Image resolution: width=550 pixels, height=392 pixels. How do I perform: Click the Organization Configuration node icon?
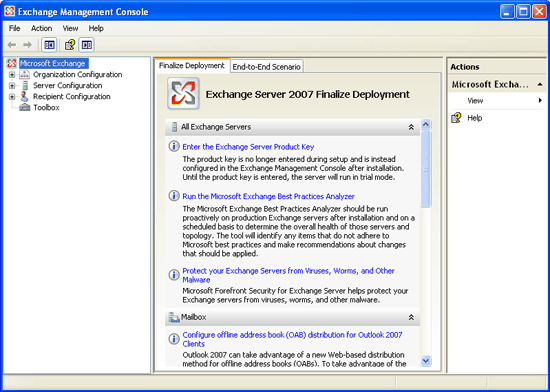tap(25, 74)
